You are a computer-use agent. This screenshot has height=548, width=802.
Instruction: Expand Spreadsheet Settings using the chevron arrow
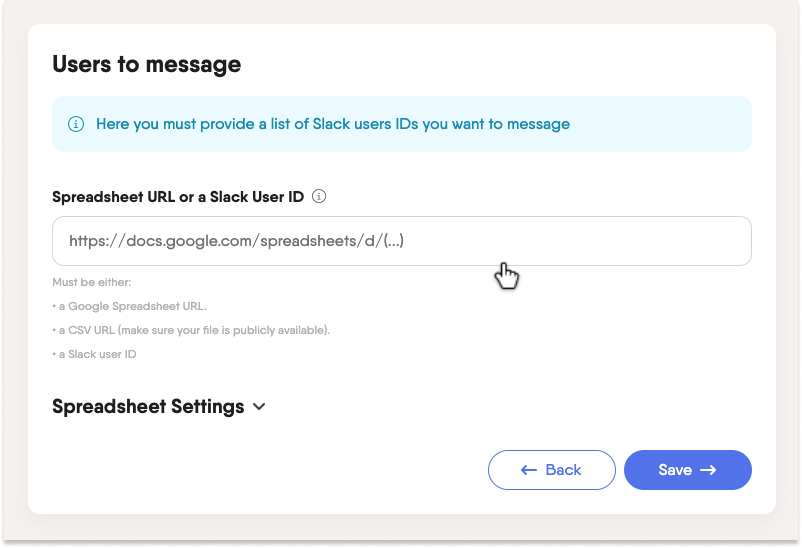(259, 407)
